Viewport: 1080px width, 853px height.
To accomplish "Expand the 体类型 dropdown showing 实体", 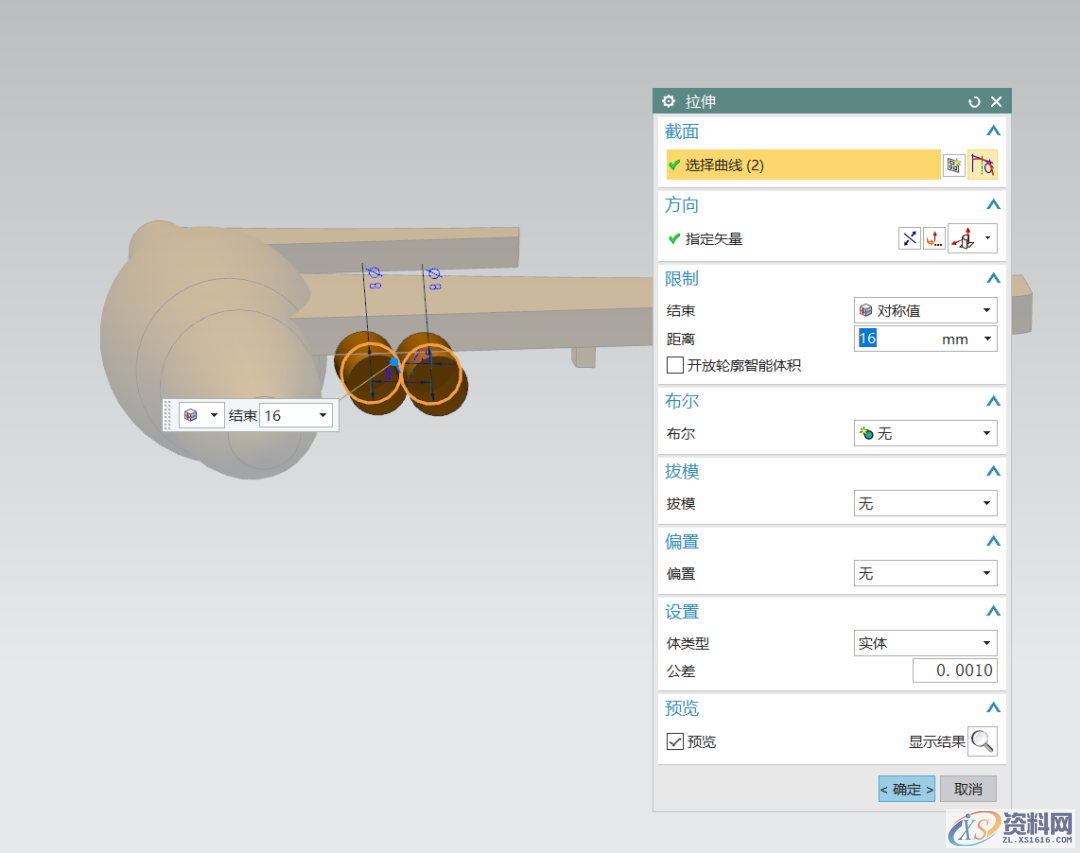I will [x=925, y=643].
